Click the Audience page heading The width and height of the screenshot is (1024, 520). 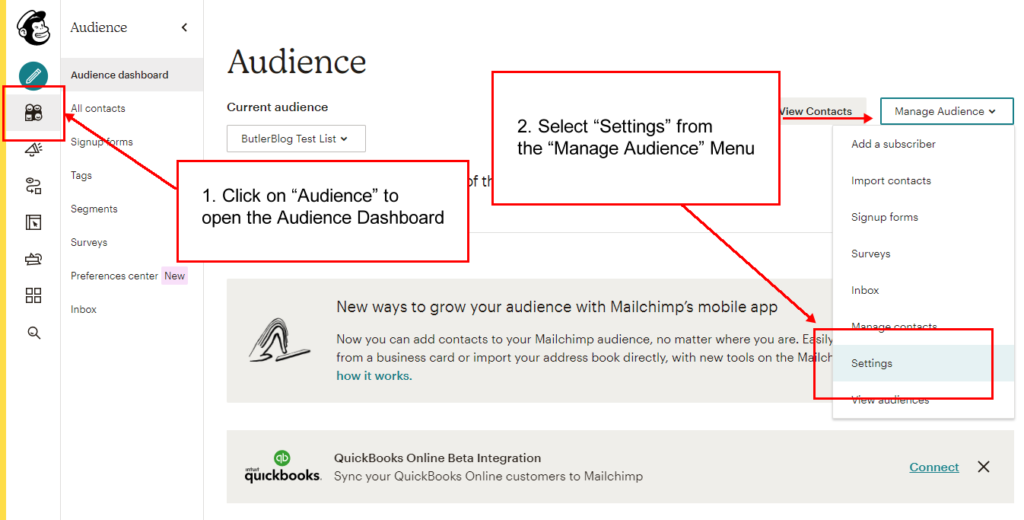point(296,62)
